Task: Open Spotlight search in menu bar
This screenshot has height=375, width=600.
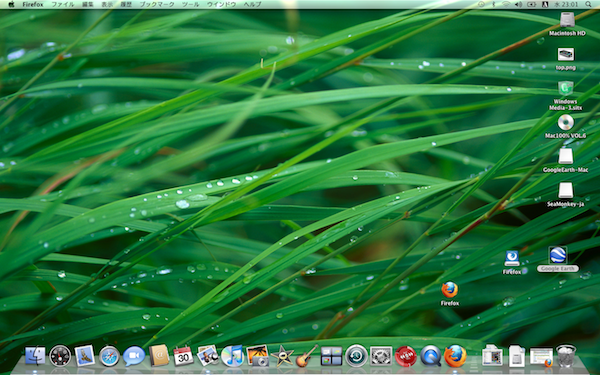Action: [x=588, y=4]
